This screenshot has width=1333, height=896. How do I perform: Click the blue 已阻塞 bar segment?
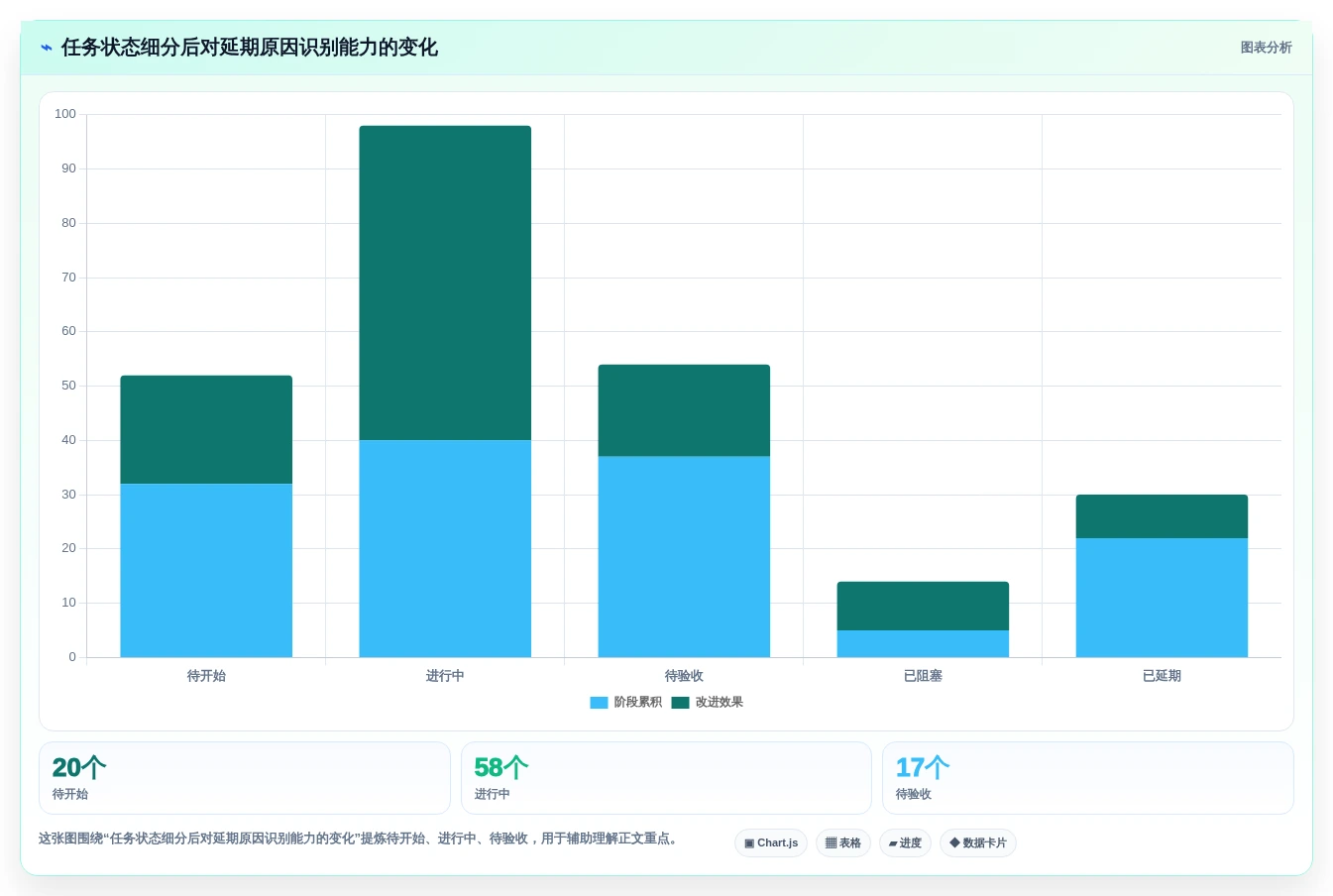click(923, 643)
